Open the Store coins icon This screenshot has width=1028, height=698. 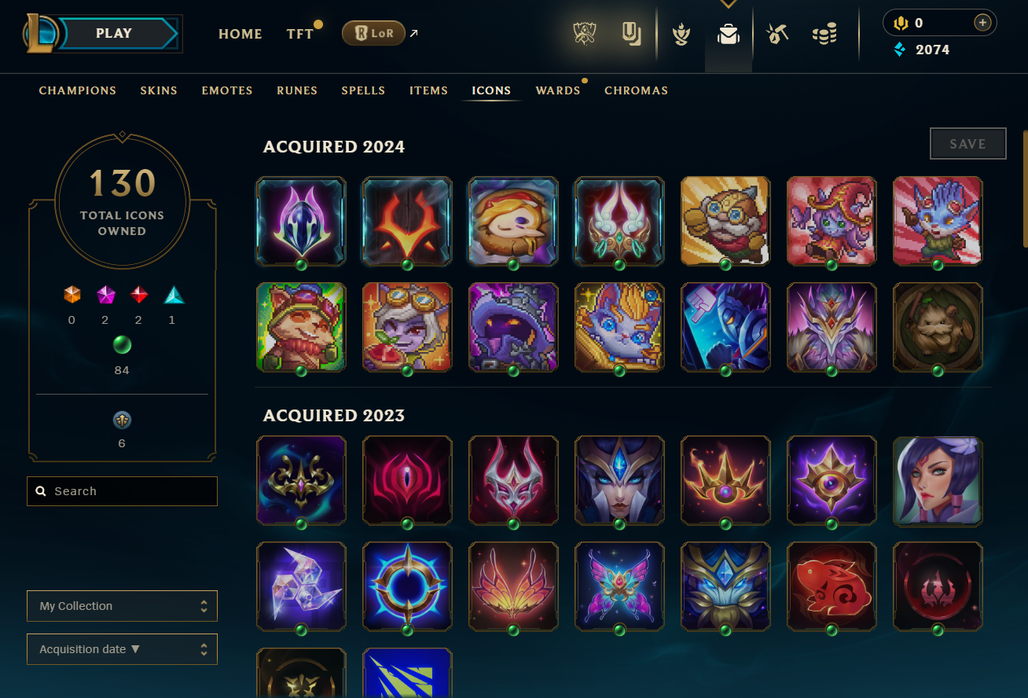pos(825,33)
